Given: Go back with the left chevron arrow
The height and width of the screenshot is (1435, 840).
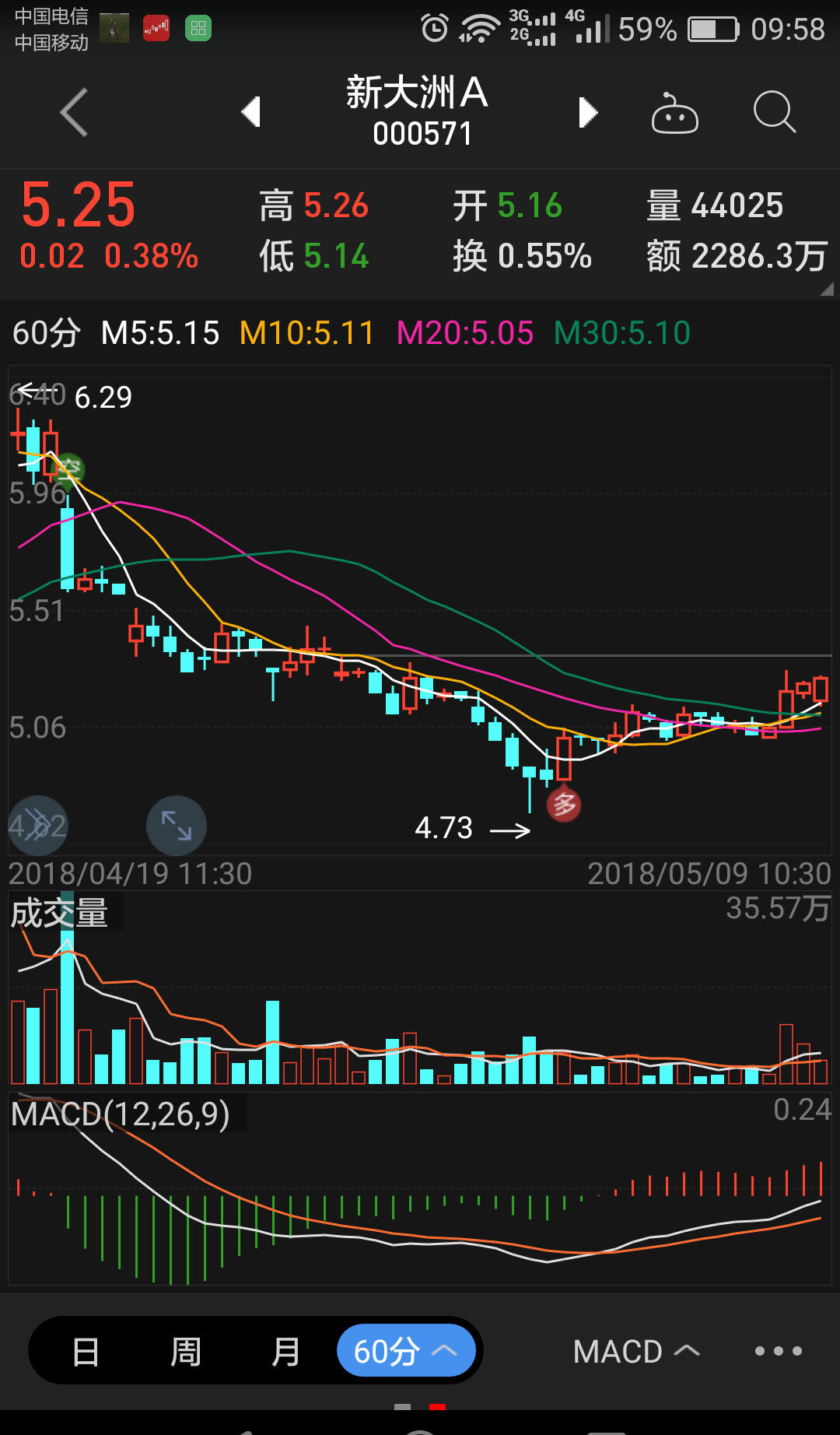Looking at the screenshot, I should (x=74, y=113).
